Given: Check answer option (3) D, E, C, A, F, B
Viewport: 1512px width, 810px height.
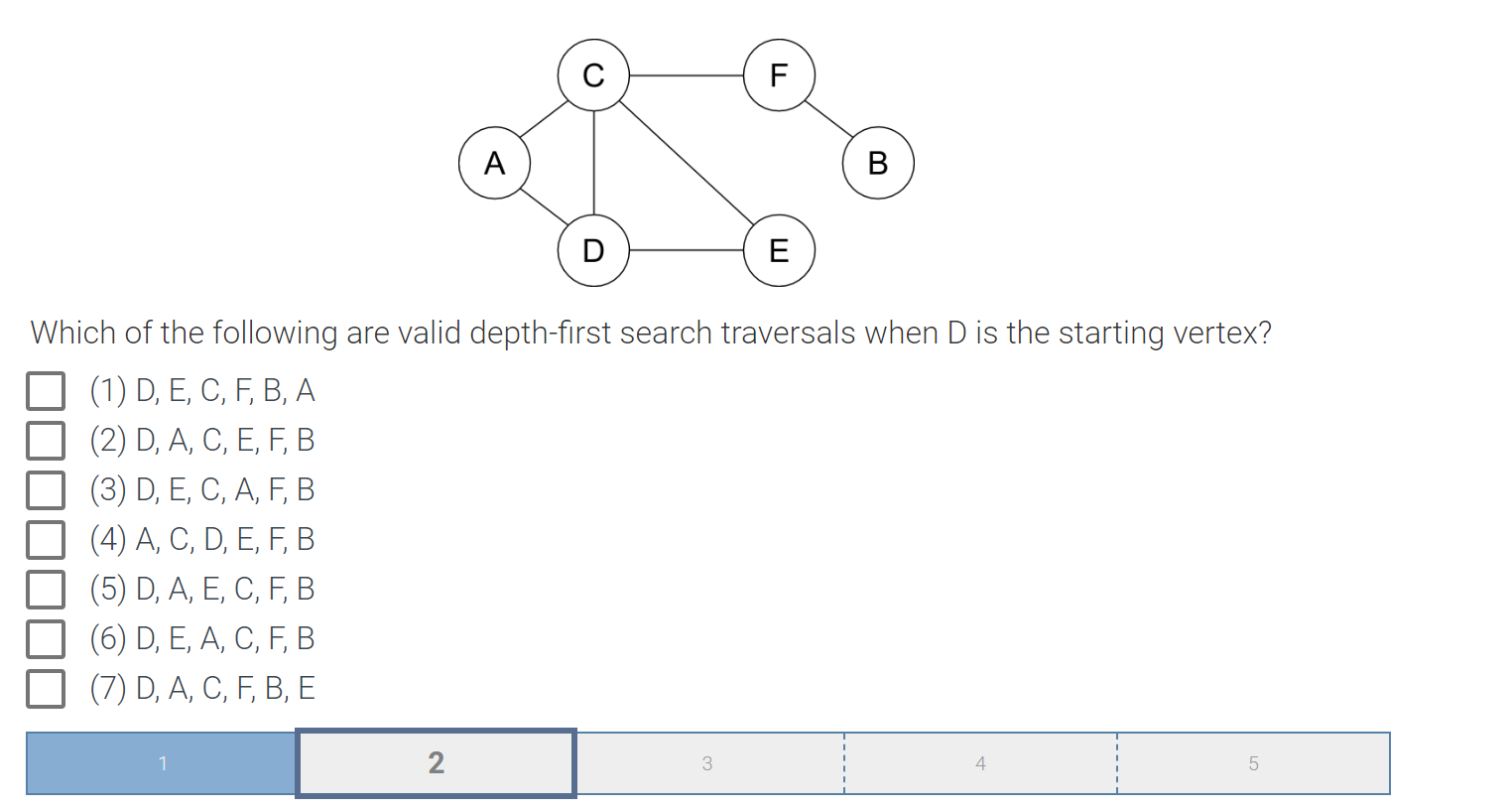Looking at the screenshot, I should 46,489.
